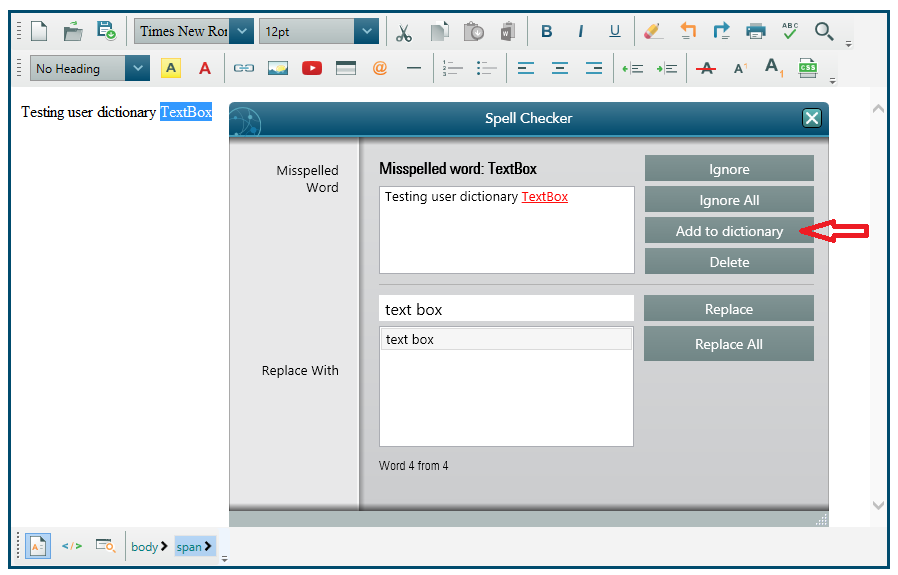This screenshot has height=575, width=898.
Task: Open the Times New Roman font dropdown
Action: [x=241, y=31]
